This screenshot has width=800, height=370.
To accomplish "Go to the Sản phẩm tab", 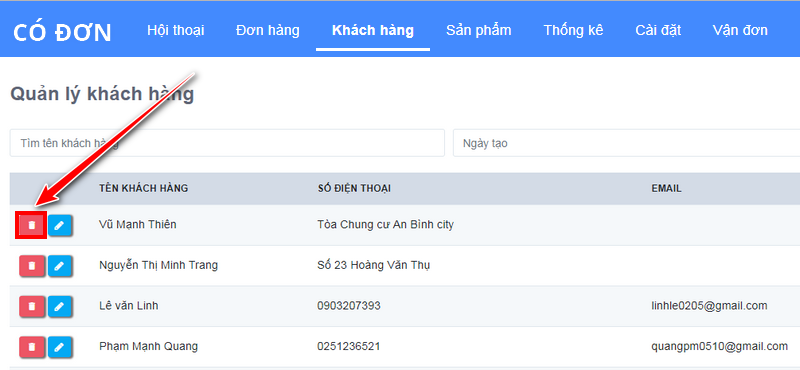I will point(479,30).
